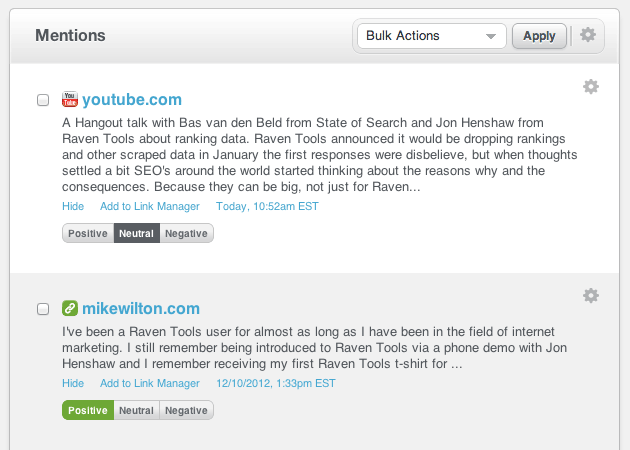Set mikewilton.com mention sentiment to Neutral
The height and width of the screenshot is (450, 630).
pos(137,410)
